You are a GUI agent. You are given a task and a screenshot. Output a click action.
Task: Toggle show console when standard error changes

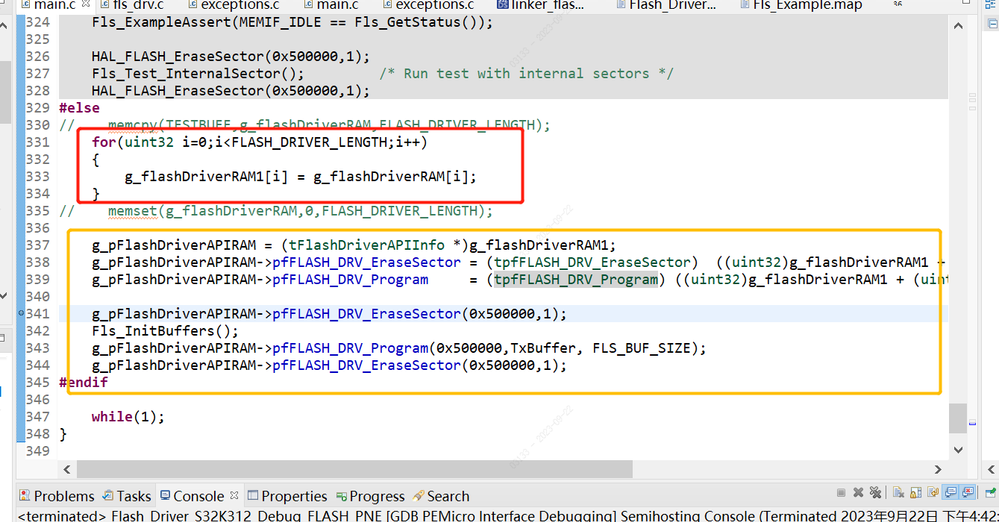click(968, 493)
